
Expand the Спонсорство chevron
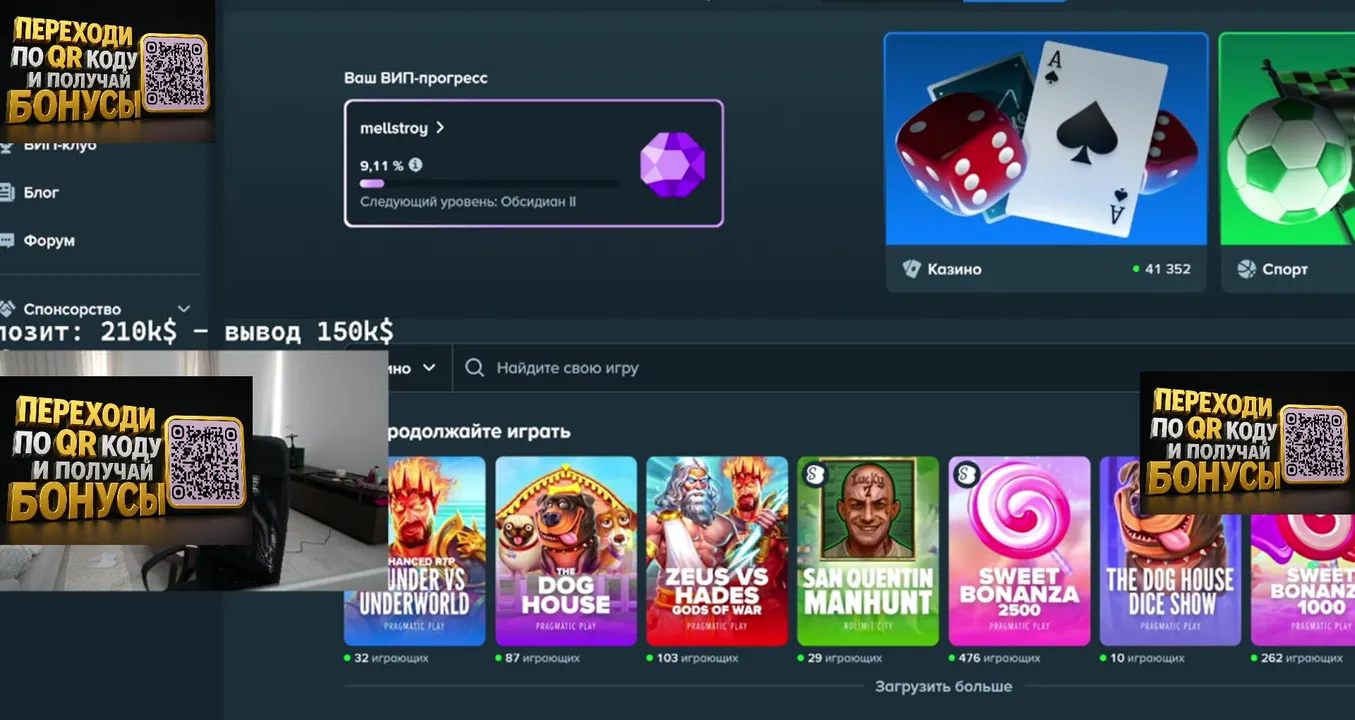point(184,309)
